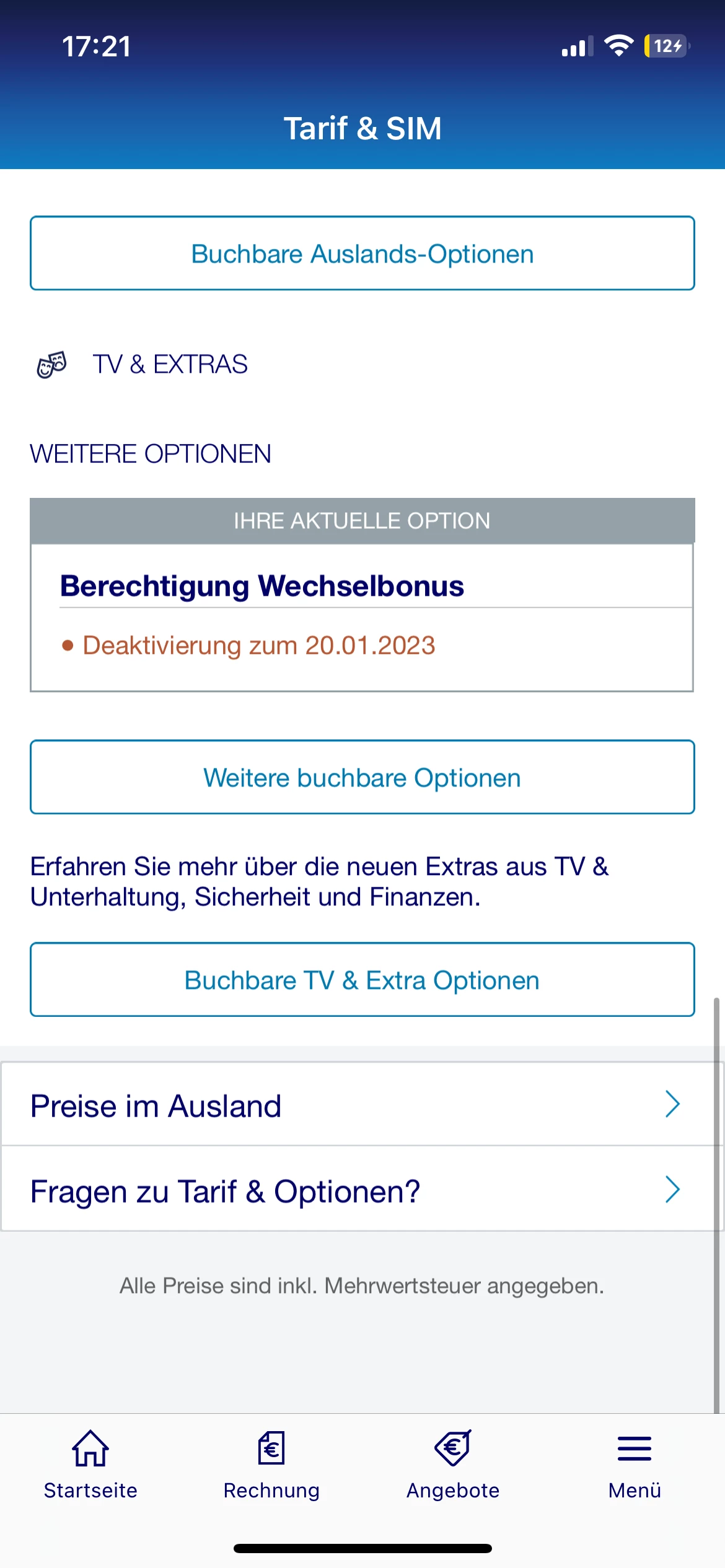Switch to the Angebote tab label
The height and width of the screenshot is (1568, 725).
[453, 1490]
